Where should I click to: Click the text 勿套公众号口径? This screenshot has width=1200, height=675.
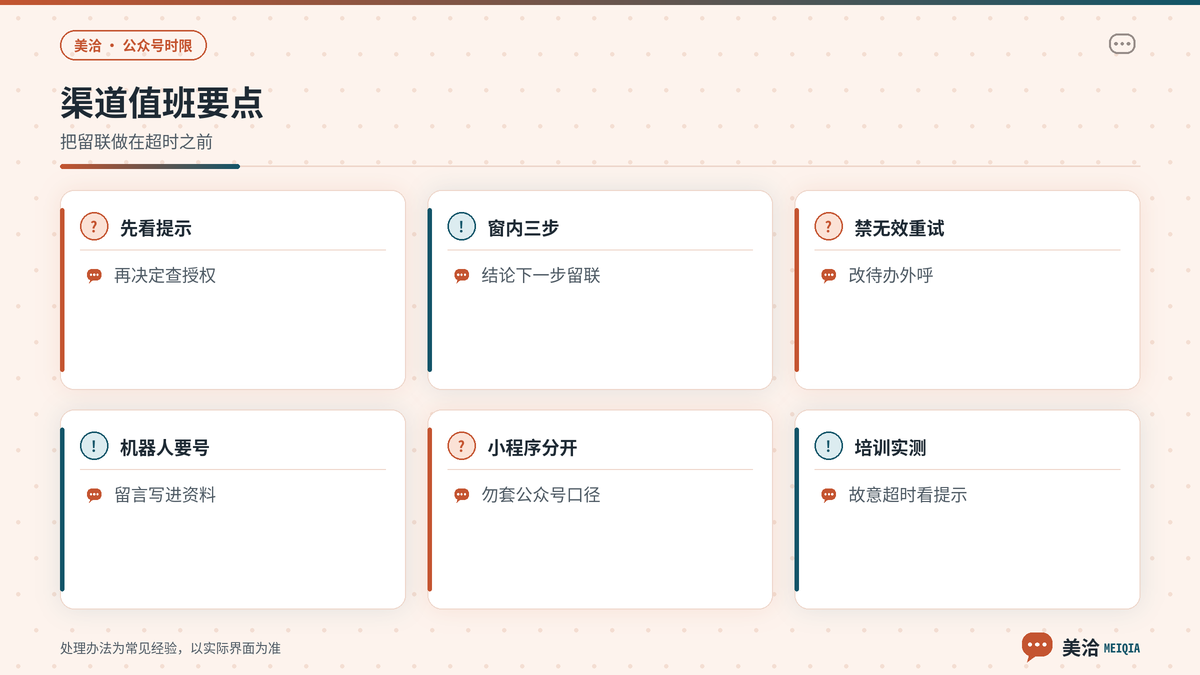[x=541, y=495]
